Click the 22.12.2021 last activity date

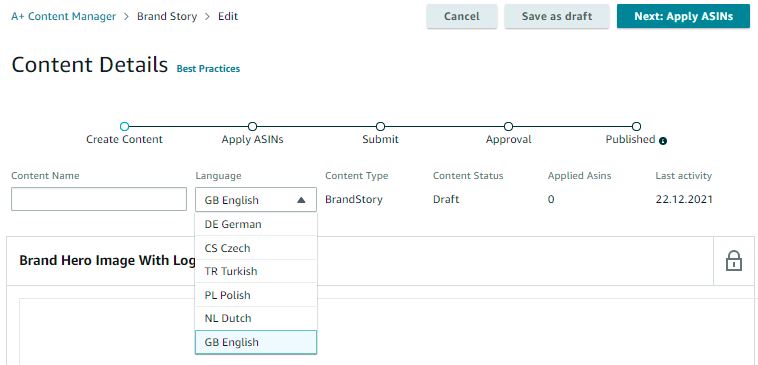pos(684,199)
